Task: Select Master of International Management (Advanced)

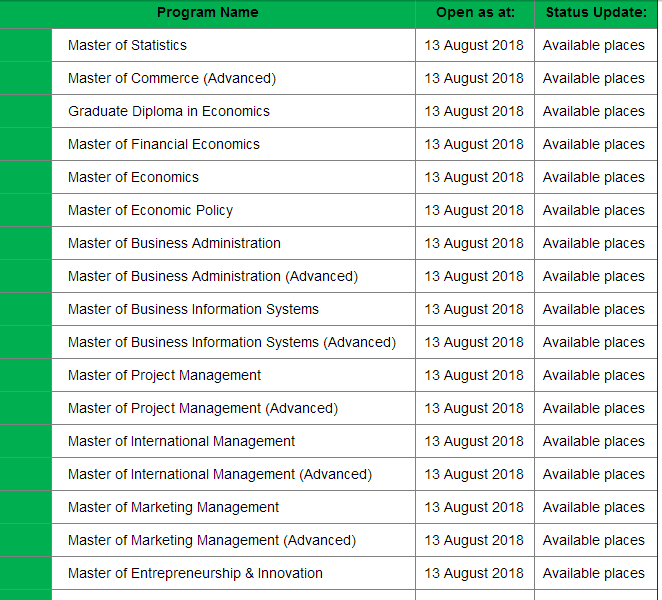Action: click(x=220, y=474)
